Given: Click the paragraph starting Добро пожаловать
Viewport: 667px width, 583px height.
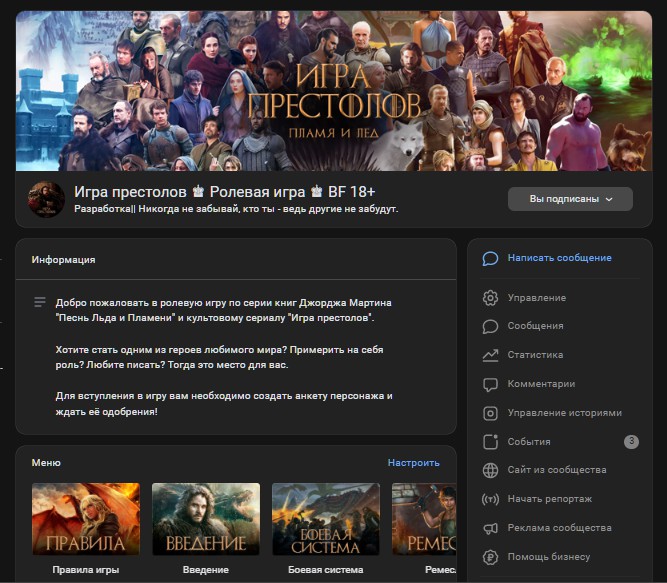Looking at the screenshot, I should (x=223, y=310).
